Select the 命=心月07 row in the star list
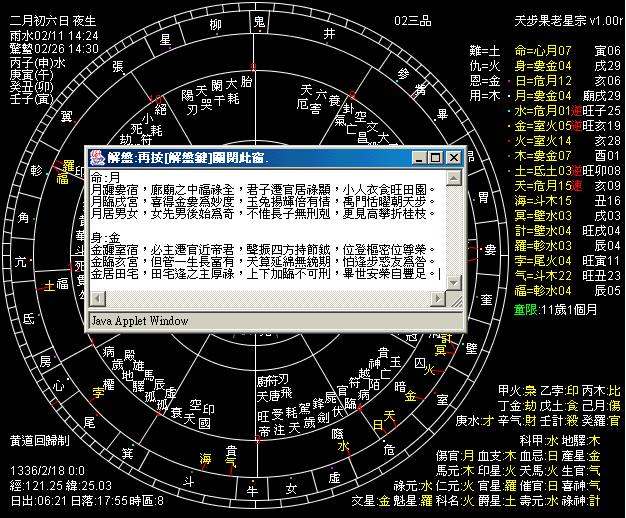The width and height of the screenshot is (626, 518). (x=543, y=49)
